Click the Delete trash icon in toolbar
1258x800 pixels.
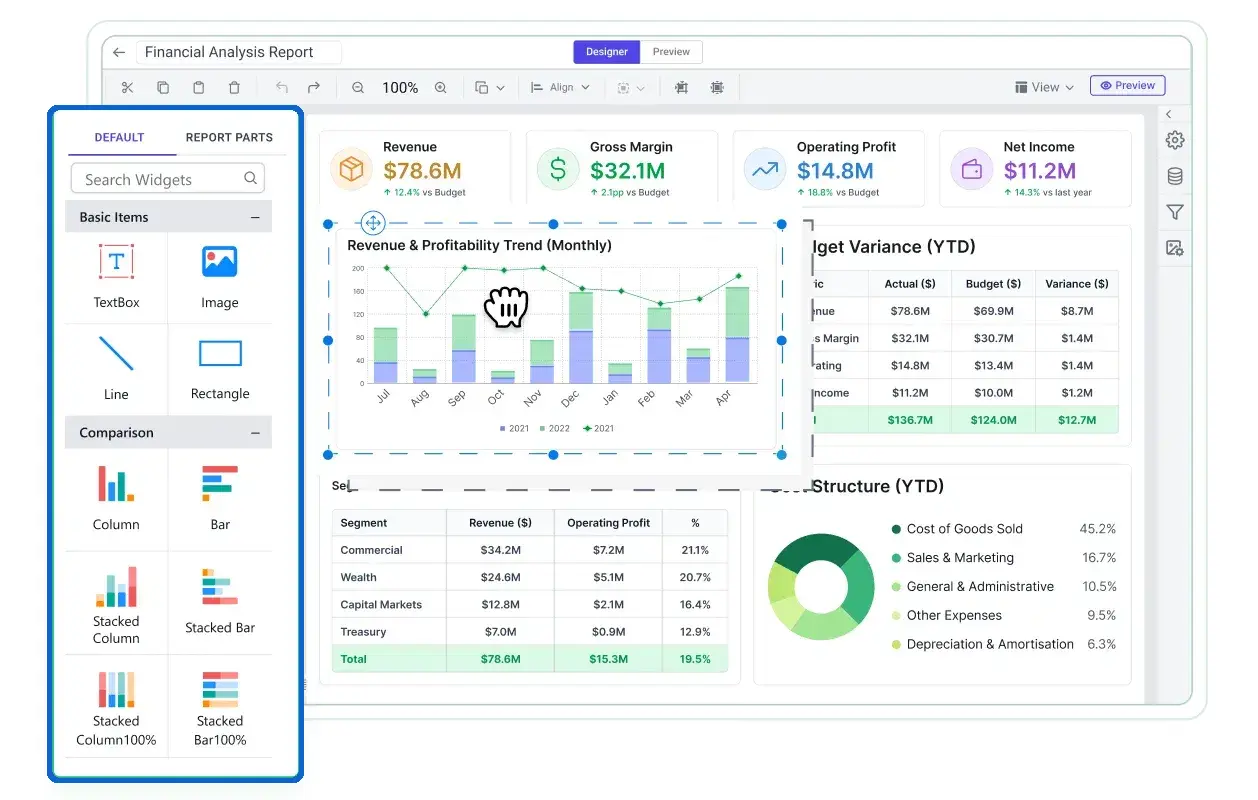coord(234,88)
